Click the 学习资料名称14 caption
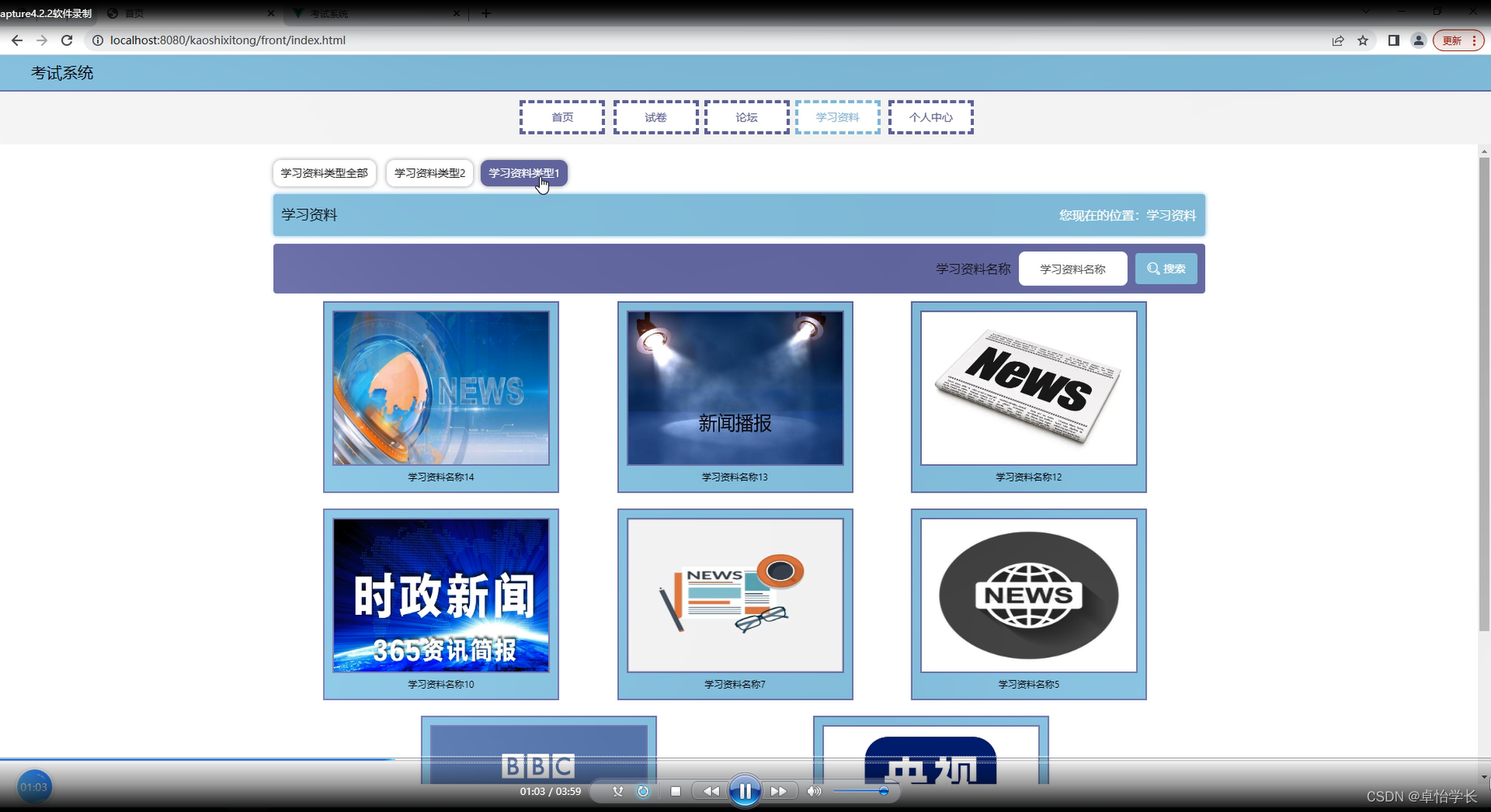 [x=441, y=477]
